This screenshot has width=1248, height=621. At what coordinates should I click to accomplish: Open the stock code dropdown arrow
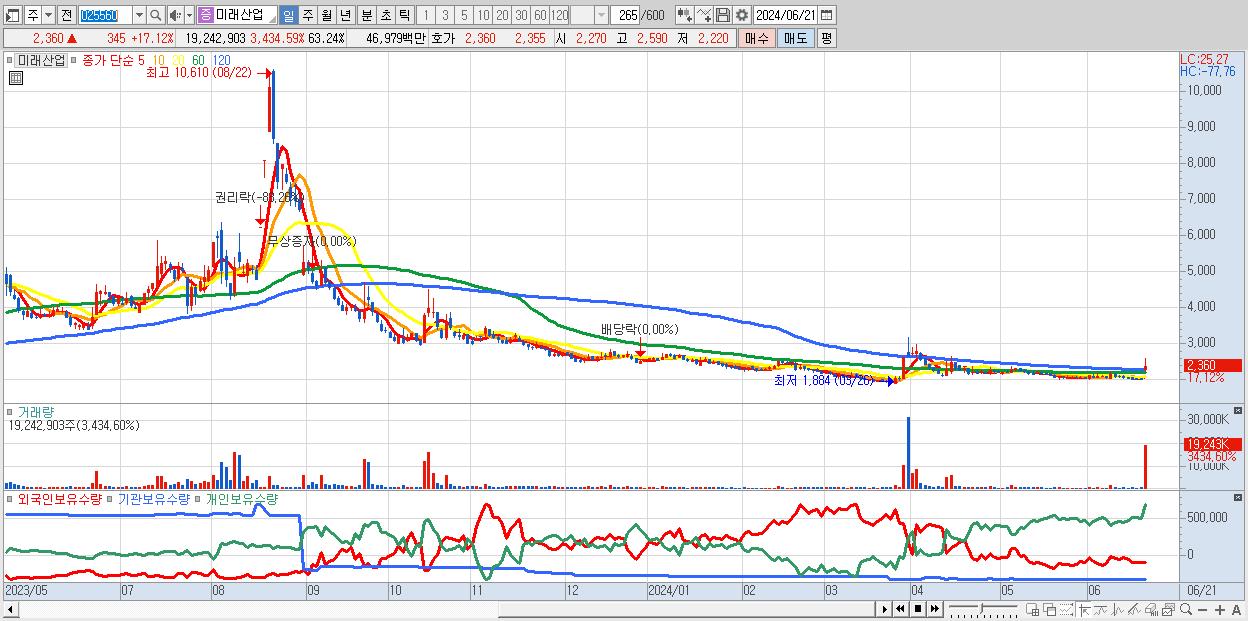[139, 15]
